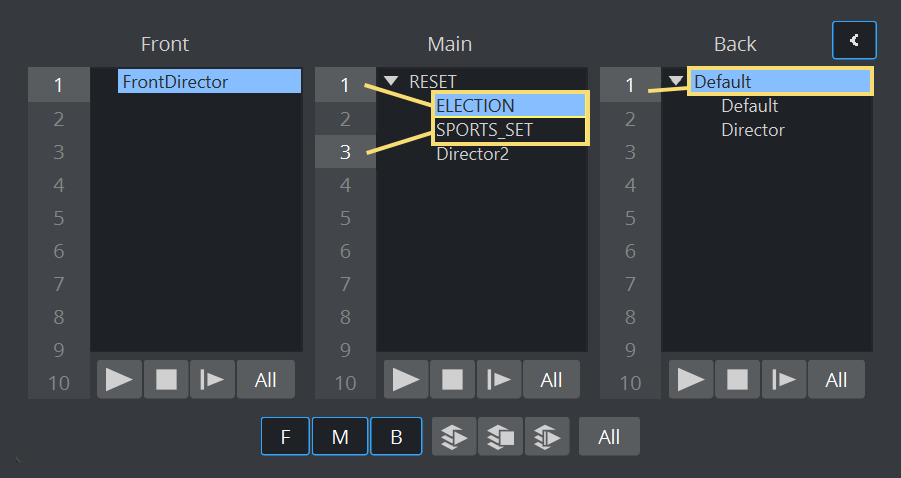
Task: Collapse the panel with the arrow button
Action: [x=854, y=40]
